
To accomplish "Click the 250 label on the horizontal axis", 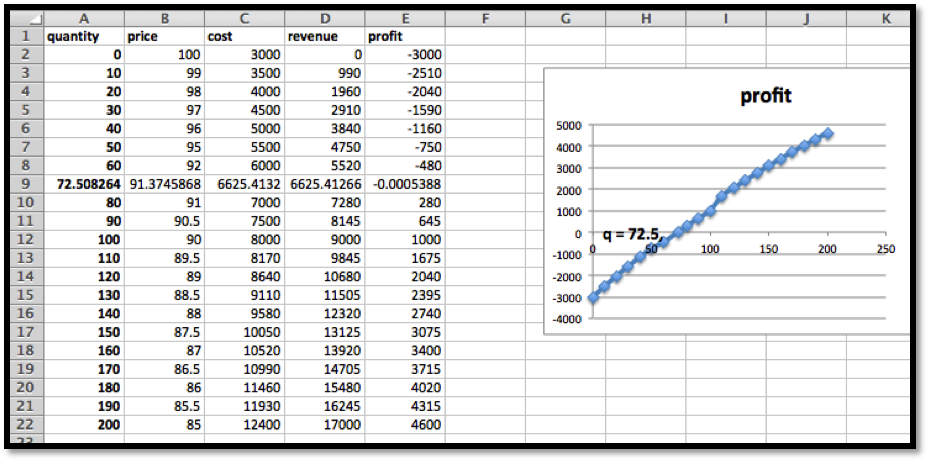I will (x=884, y=248).
